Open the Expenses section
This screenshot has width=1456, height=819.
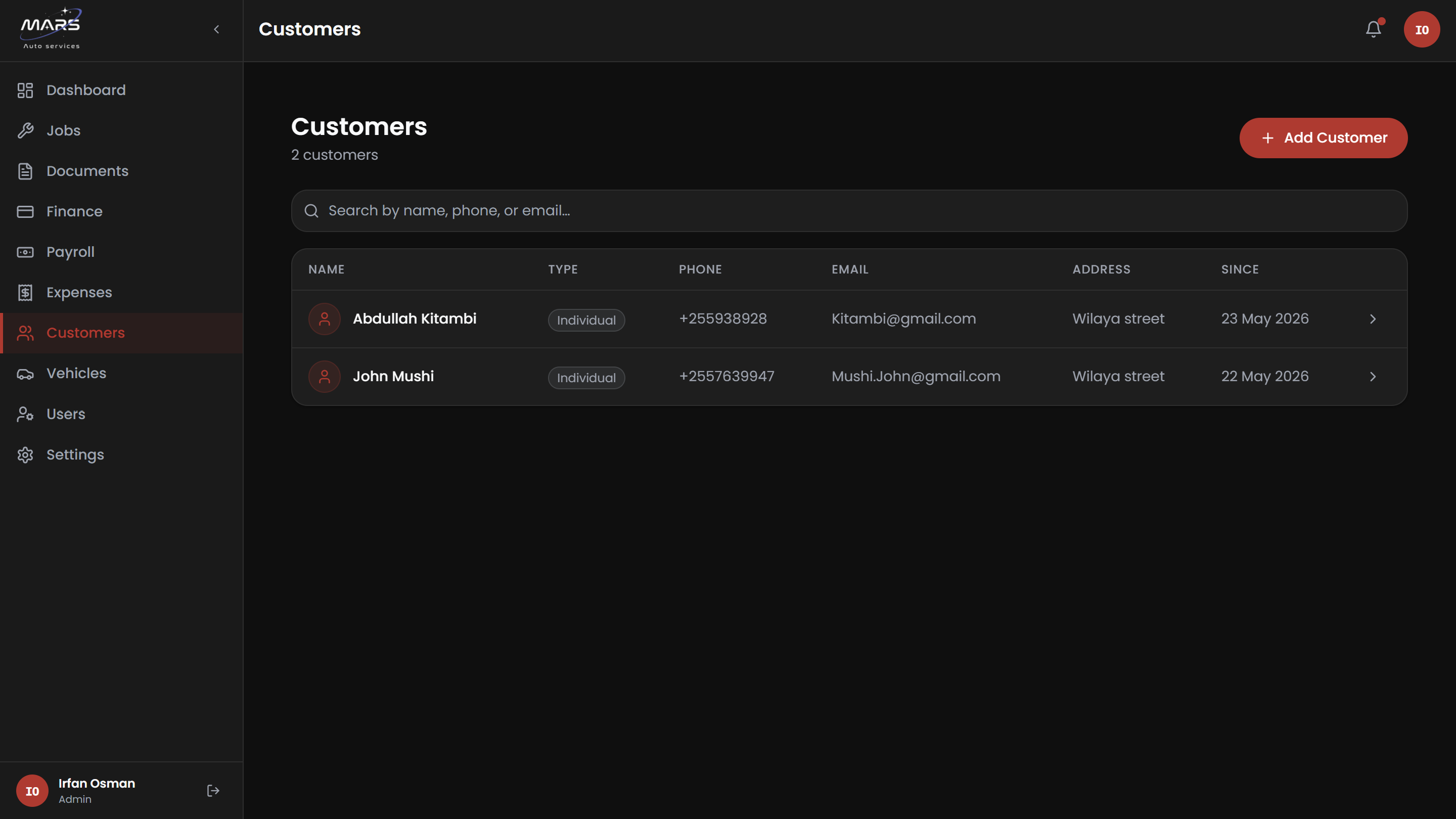(121, 293)
